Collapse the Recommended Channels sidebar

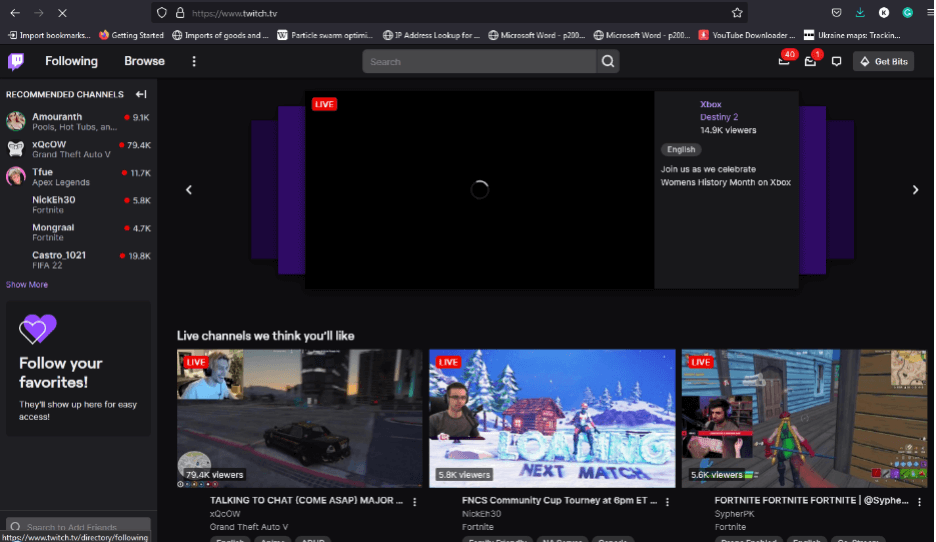pyautogui.click(x=141, y=94)
